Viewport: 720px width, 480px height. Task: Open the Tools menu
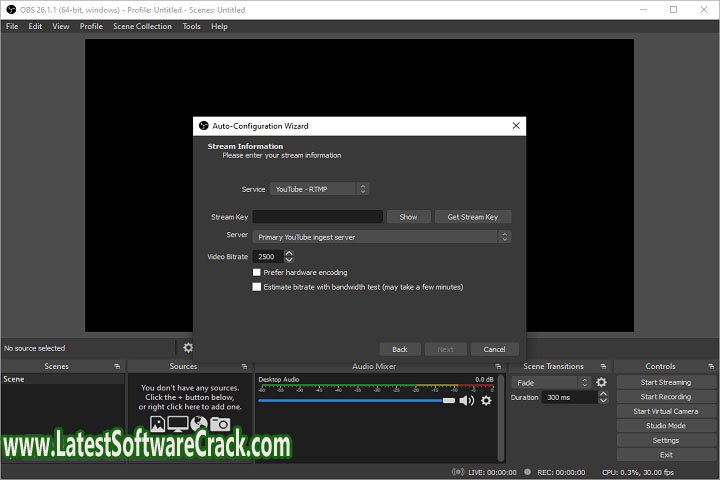pos(191,27)
